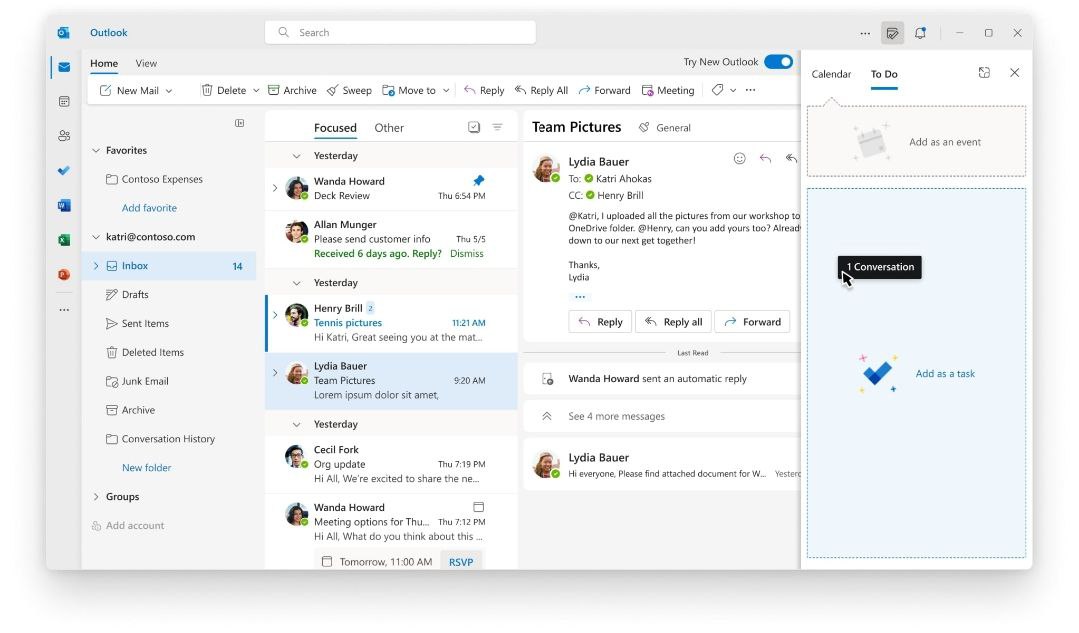The height and width of the screenshot is (633, 1079).
Task: Dismiss the Allan Munger reply reminder
Action: [x=467, y=254]
